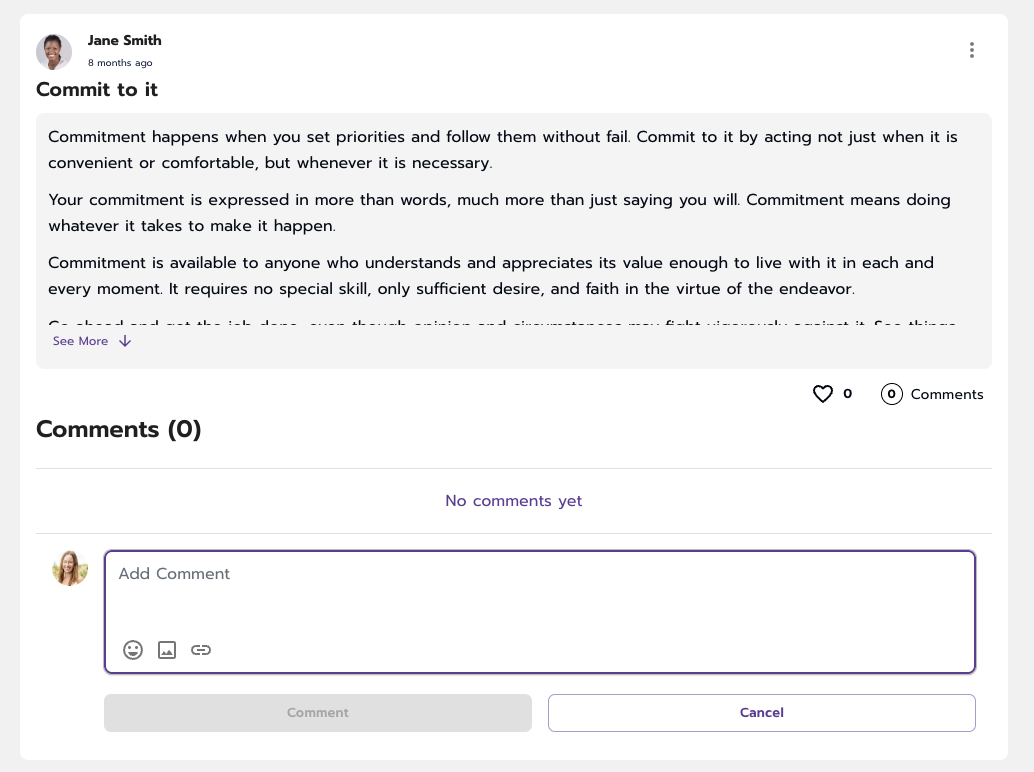This screenshot has height=772, width=1034.
Task: Attach an image using the picture icon
Action: (x=167, y=650)
